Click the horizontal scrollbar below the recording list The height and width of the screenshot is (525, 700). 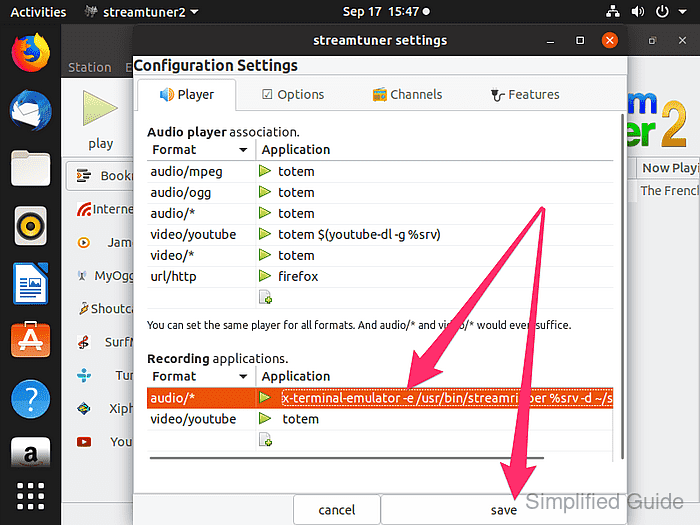(x=347, y=458)
